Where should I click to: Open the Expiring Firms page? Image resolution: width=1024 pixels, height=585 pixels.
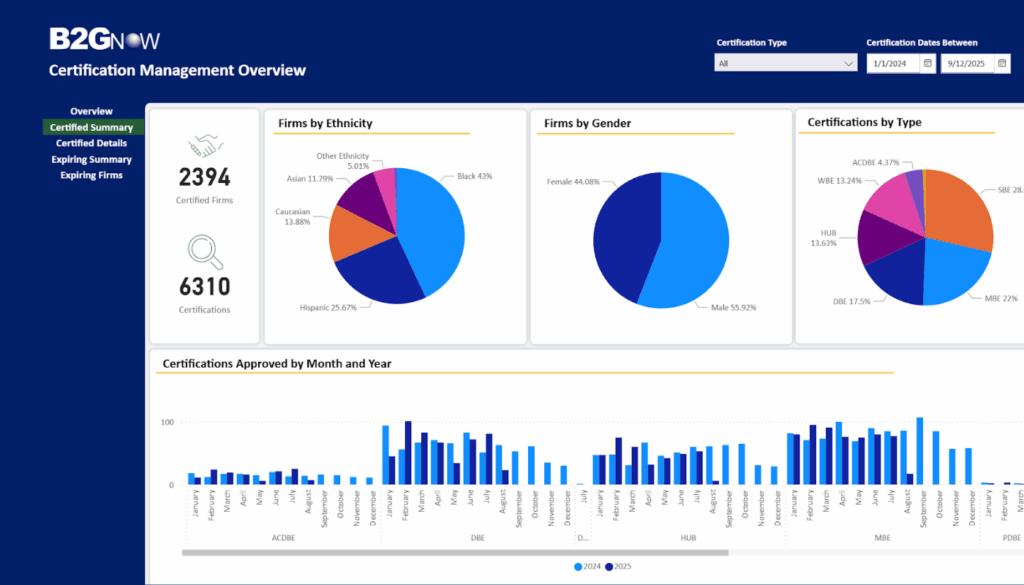(x=91, y=175)
